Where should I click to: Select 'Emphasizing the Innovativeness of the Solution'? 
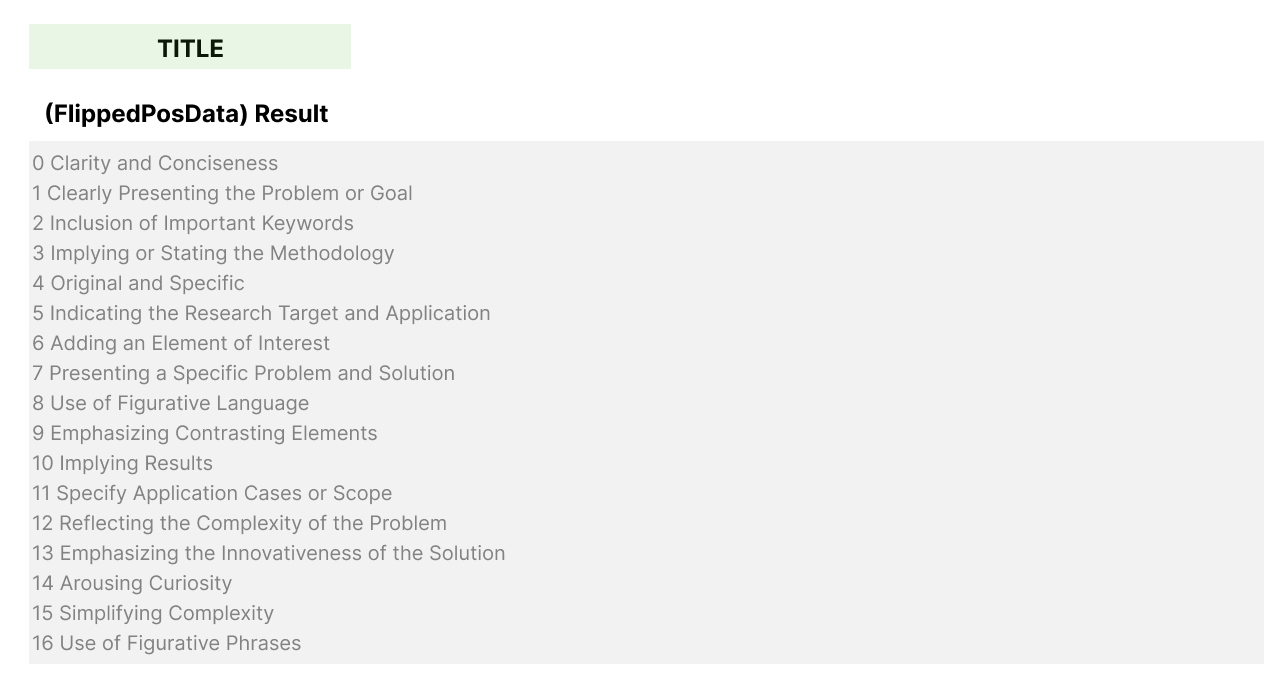[268, 553]
